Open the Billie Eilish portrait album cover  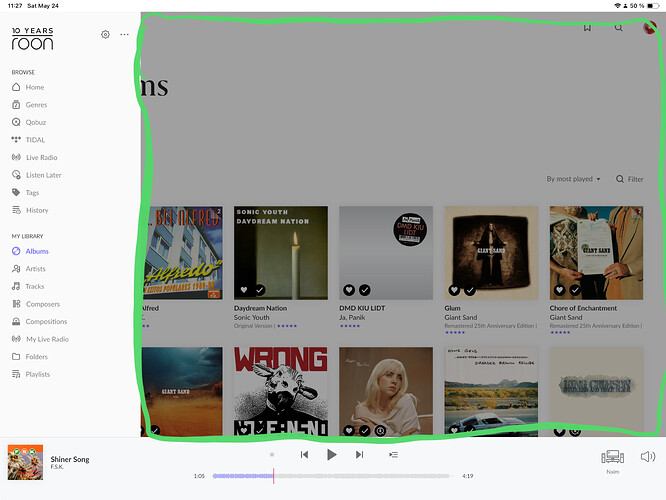[x=386, y=392]
